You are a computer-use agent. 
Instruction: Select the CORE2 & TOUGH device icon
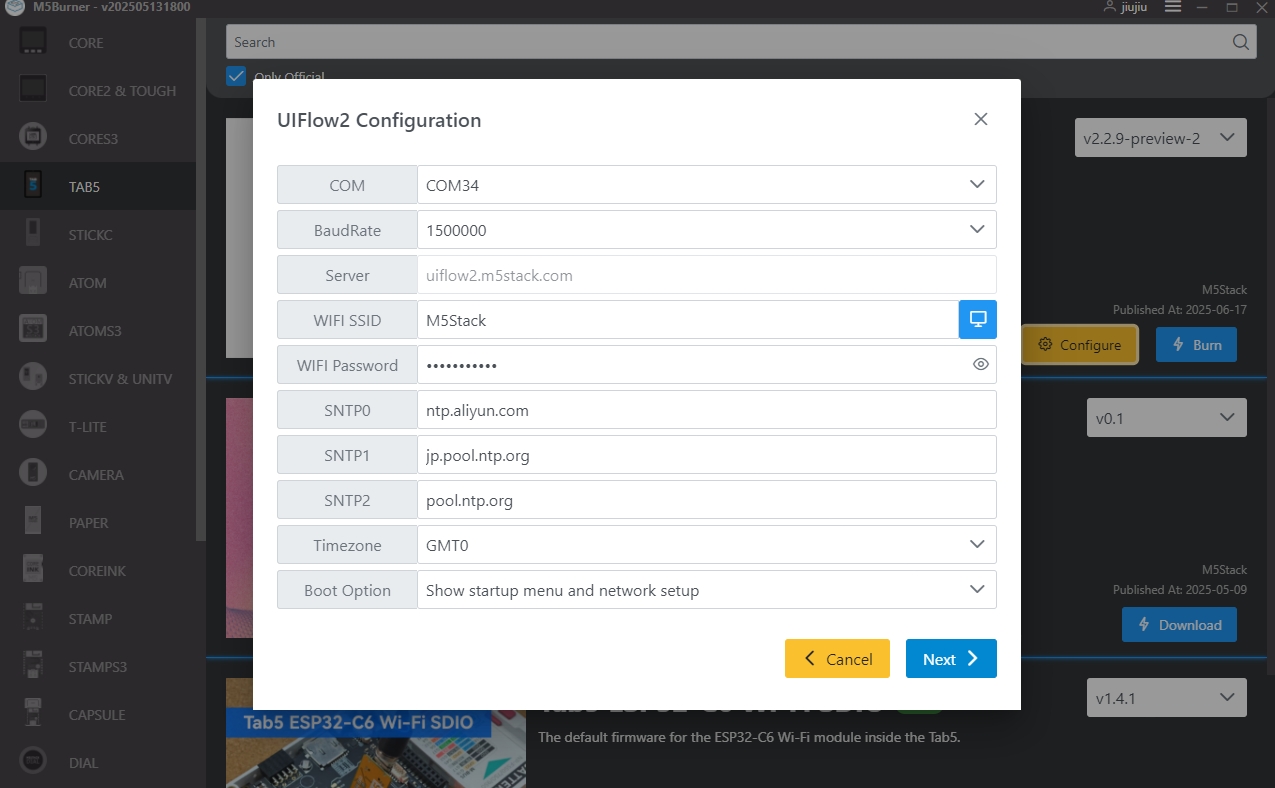(33, 90)
